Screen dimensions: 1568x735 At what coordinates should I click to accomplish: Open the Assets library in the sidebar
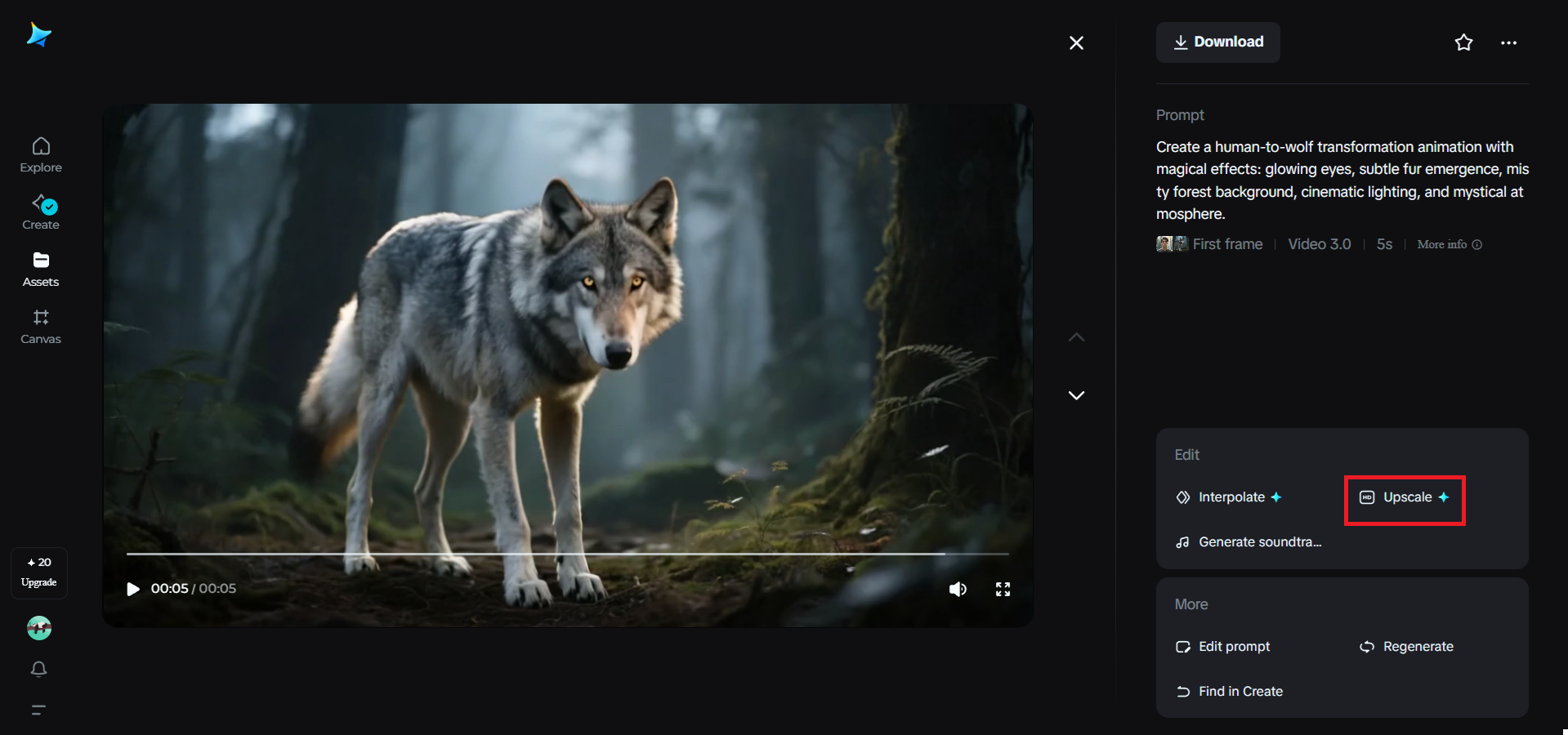click(41, 269)
